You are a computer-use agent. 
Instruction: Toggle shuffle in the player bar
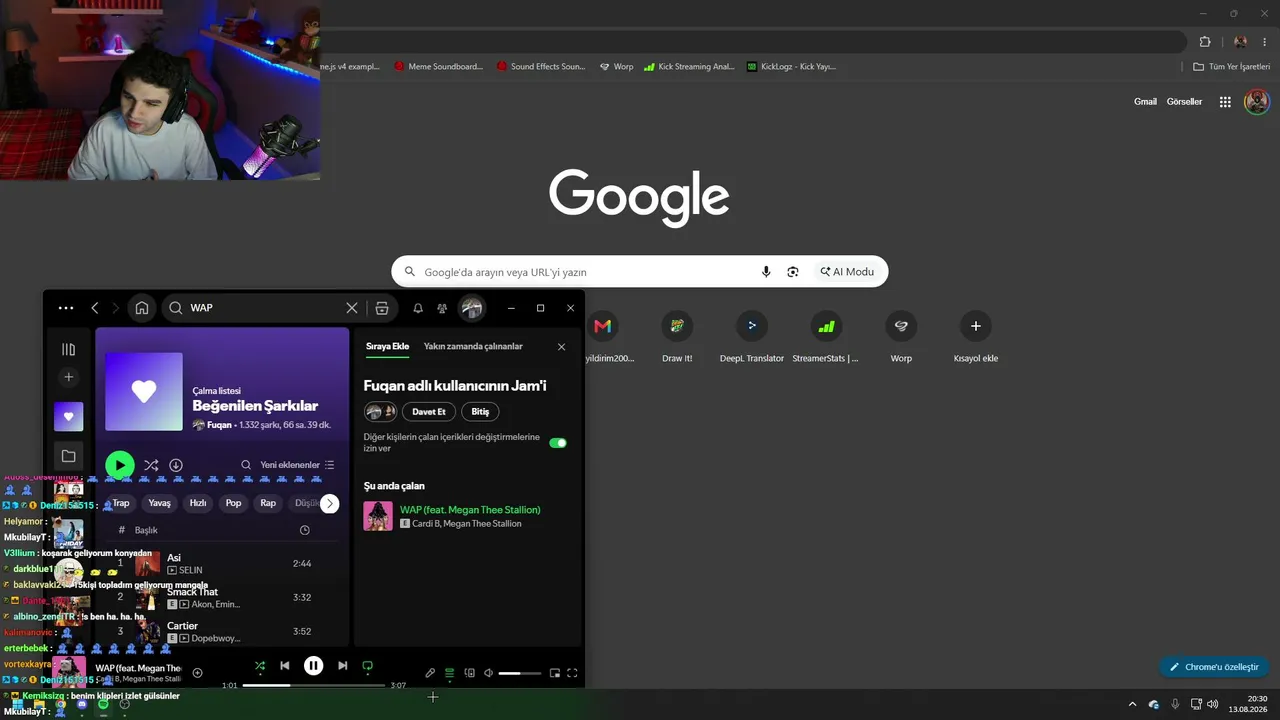click(260, 665)
